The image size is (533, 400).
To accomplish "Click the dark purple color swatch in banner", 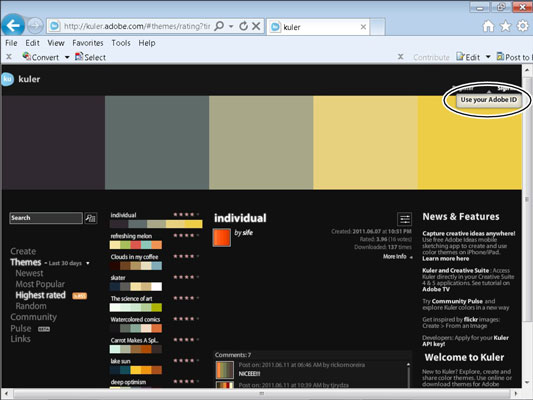I will tap(53, 142).
